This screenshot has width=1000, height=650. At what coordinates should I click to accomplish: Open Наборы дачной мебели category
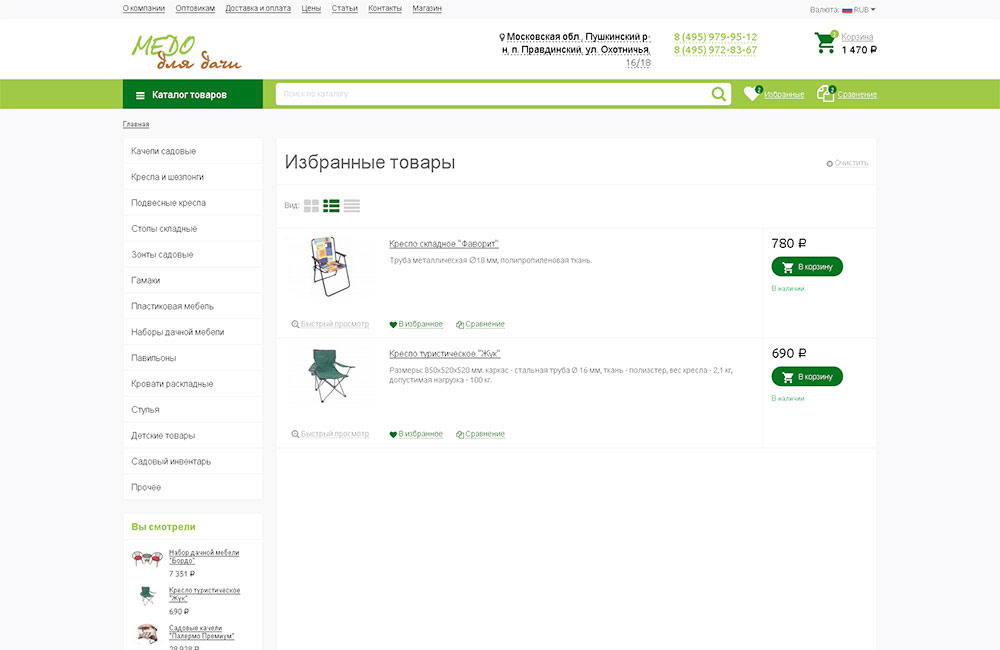(193, 332)
